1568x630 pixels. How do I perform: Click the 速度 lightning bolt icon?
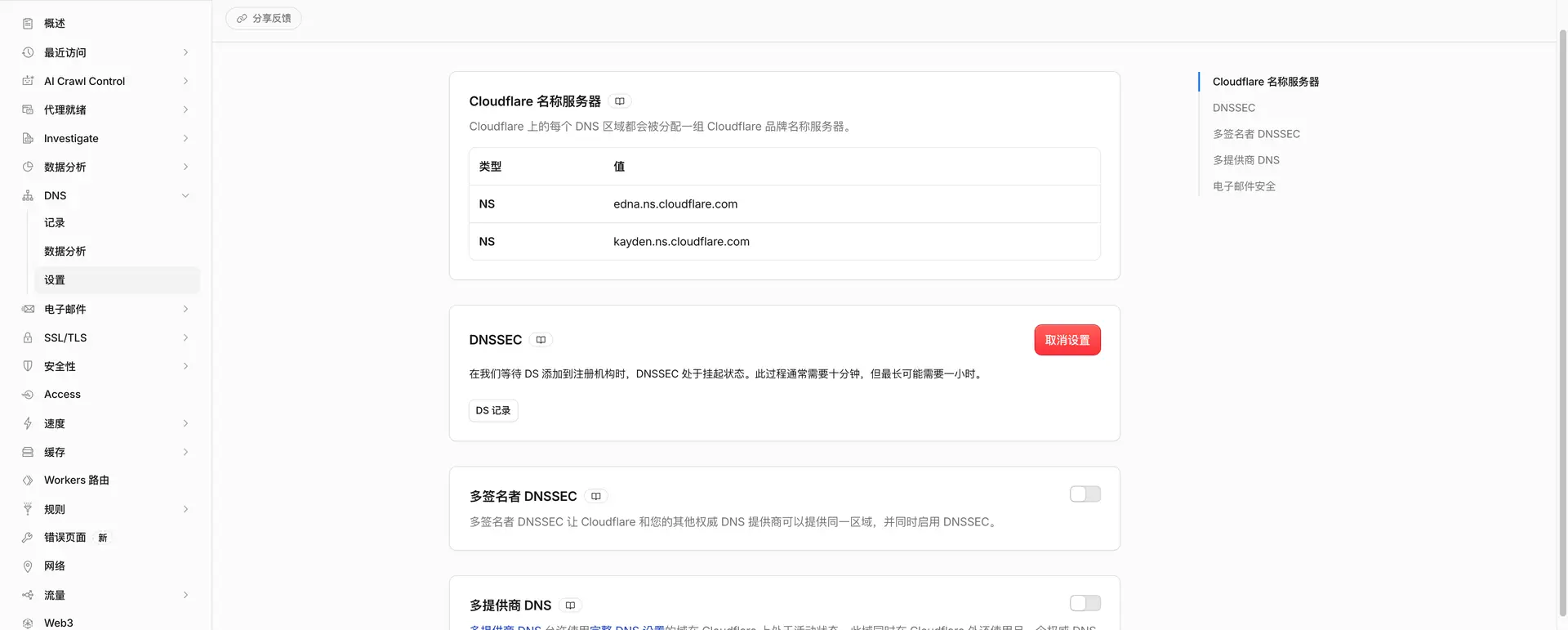28,423
